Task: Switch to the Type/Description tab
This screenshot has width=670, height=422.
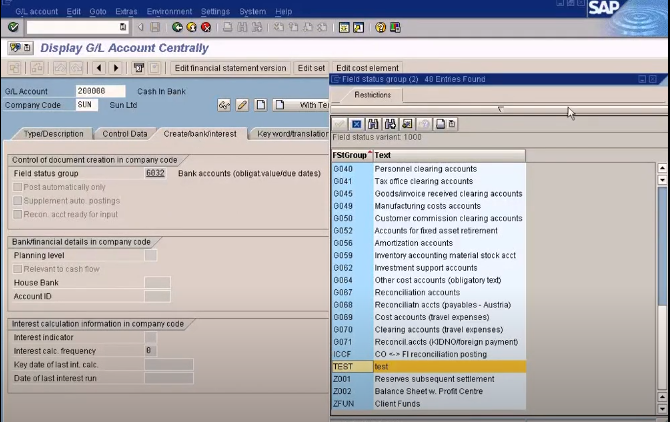Action: click(x=53, y=134)
